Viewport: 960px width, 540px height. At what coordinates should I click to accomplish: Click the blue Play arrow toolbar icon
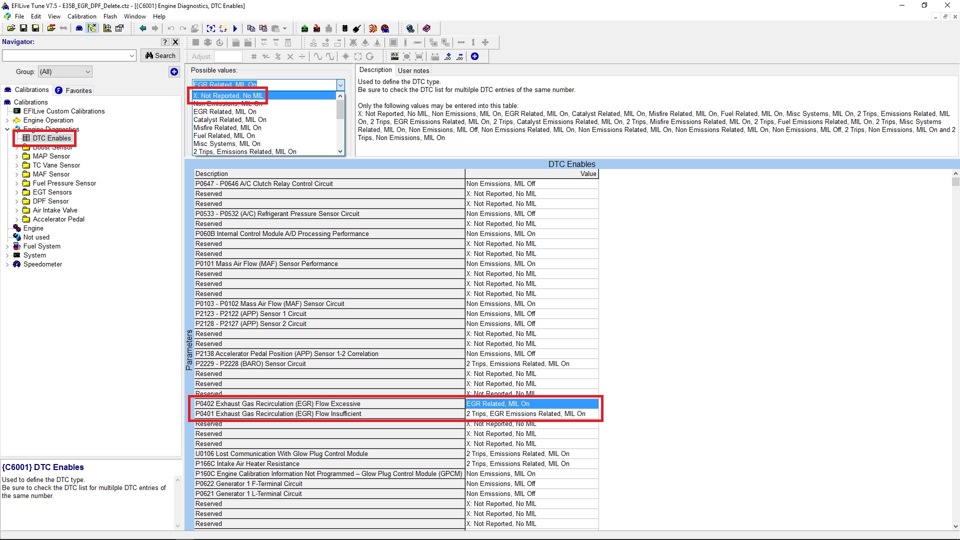[x=235, y=28]
